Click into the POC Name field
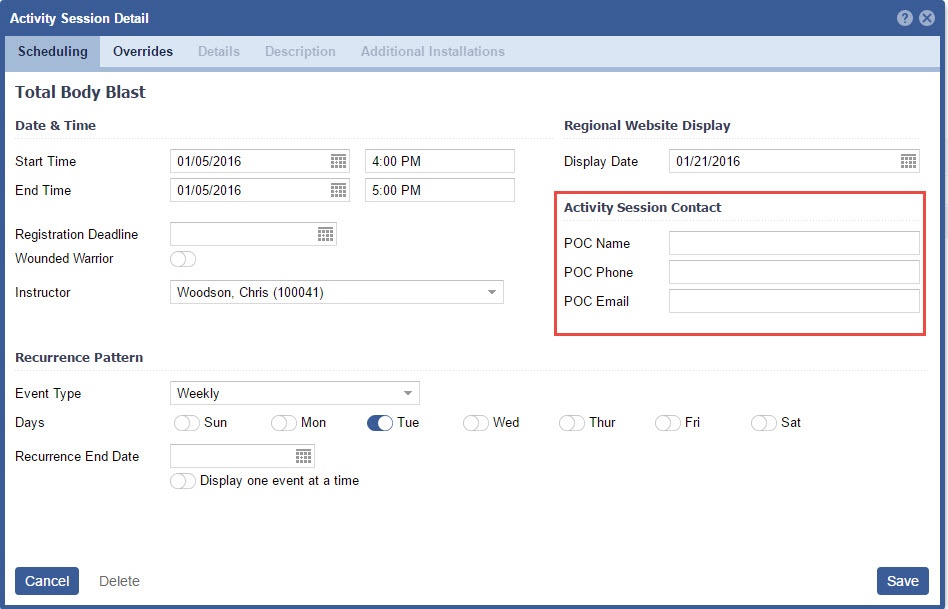Screen dimensions: 948x609 point(793,243)
